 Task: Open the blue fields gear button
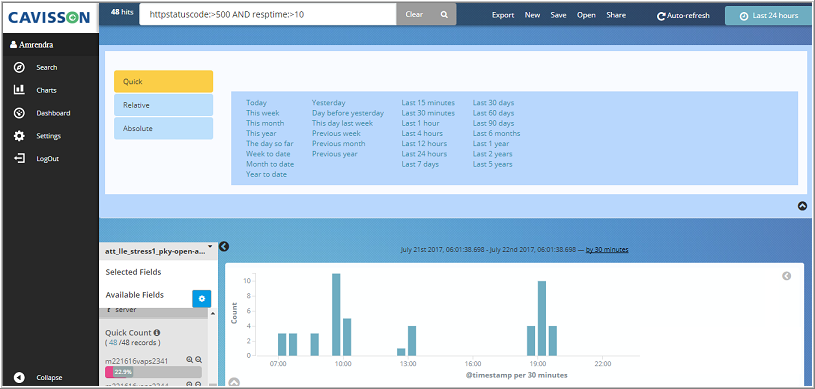(x=202, y=299)
